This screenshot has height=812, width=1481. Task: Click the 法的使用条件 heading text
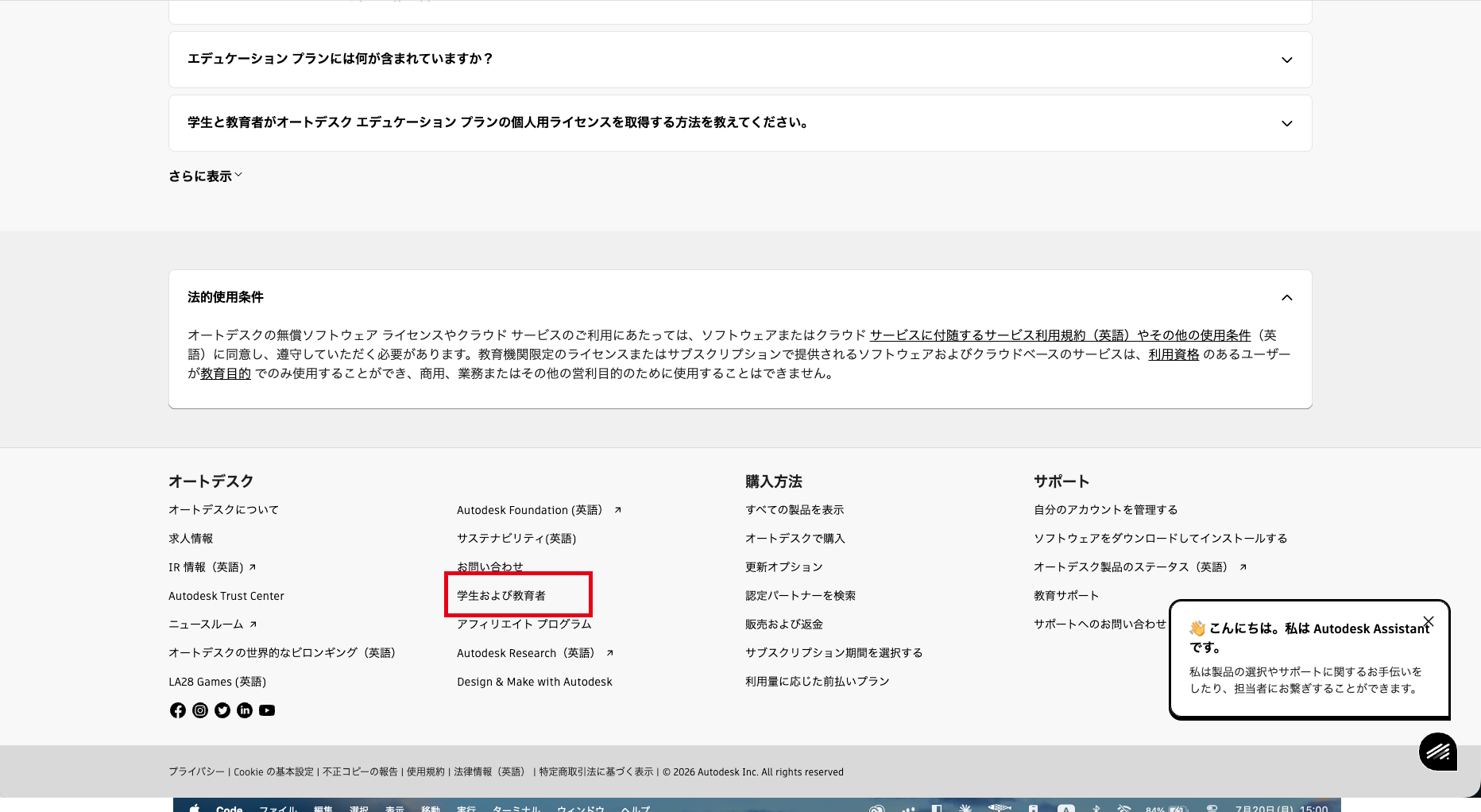[226, 297]
